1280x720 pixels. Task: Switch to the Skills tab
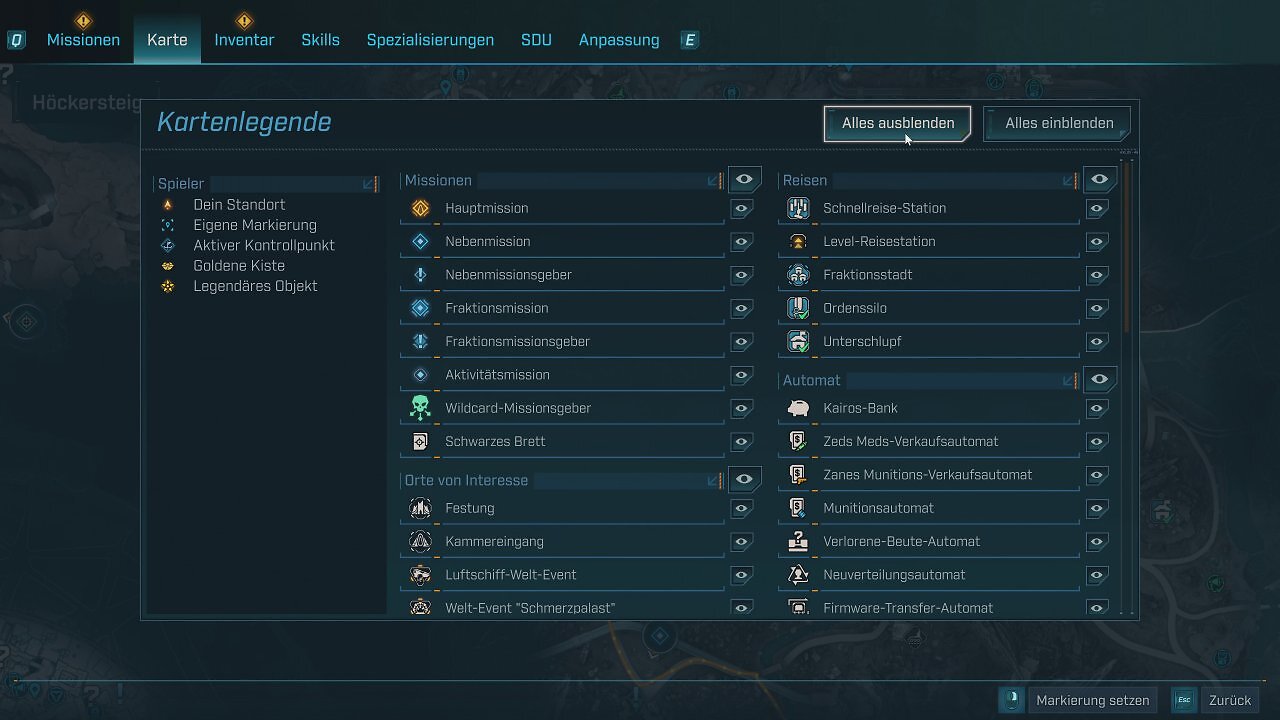320,40
